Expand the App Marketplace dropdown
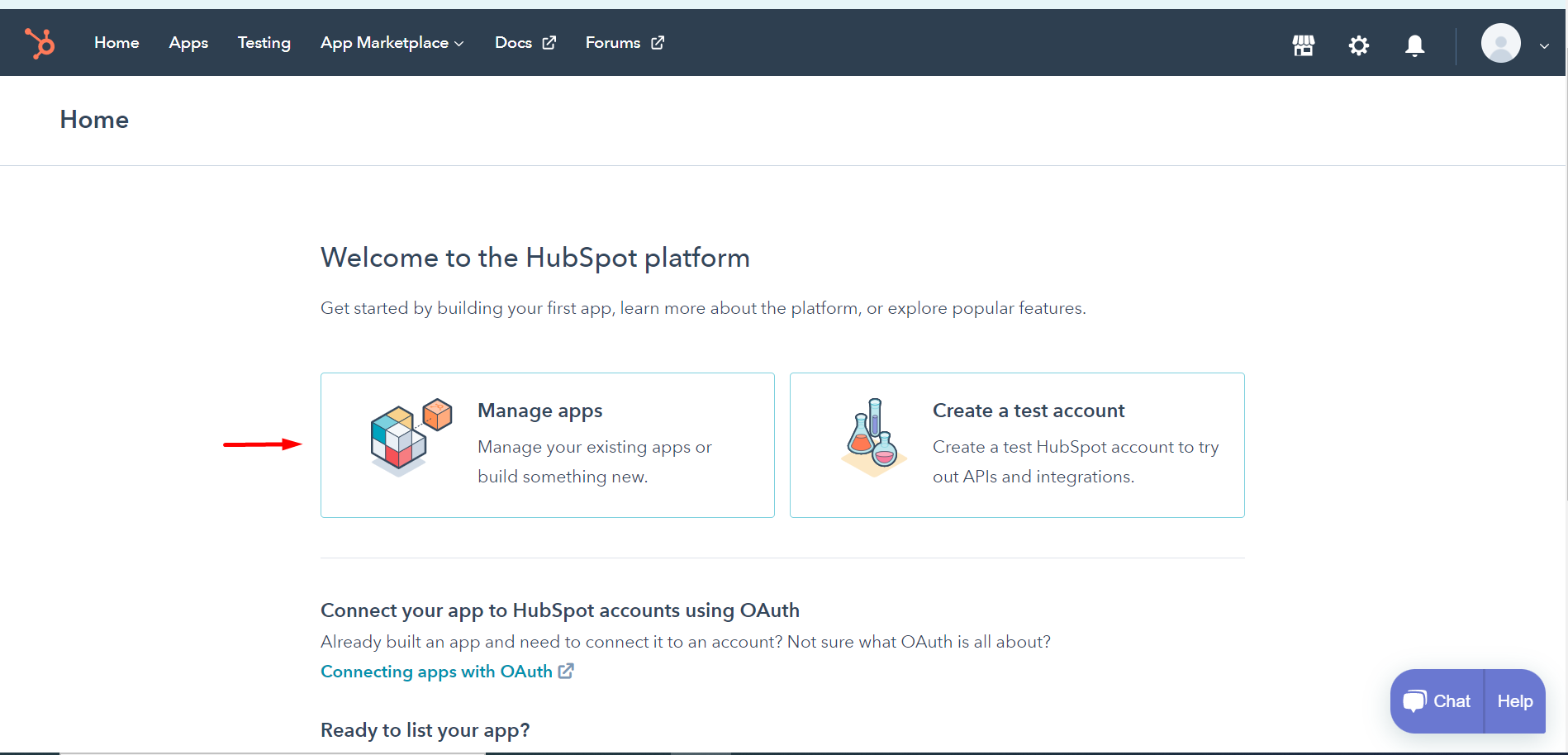1568x755 pixels. (392, 43)
